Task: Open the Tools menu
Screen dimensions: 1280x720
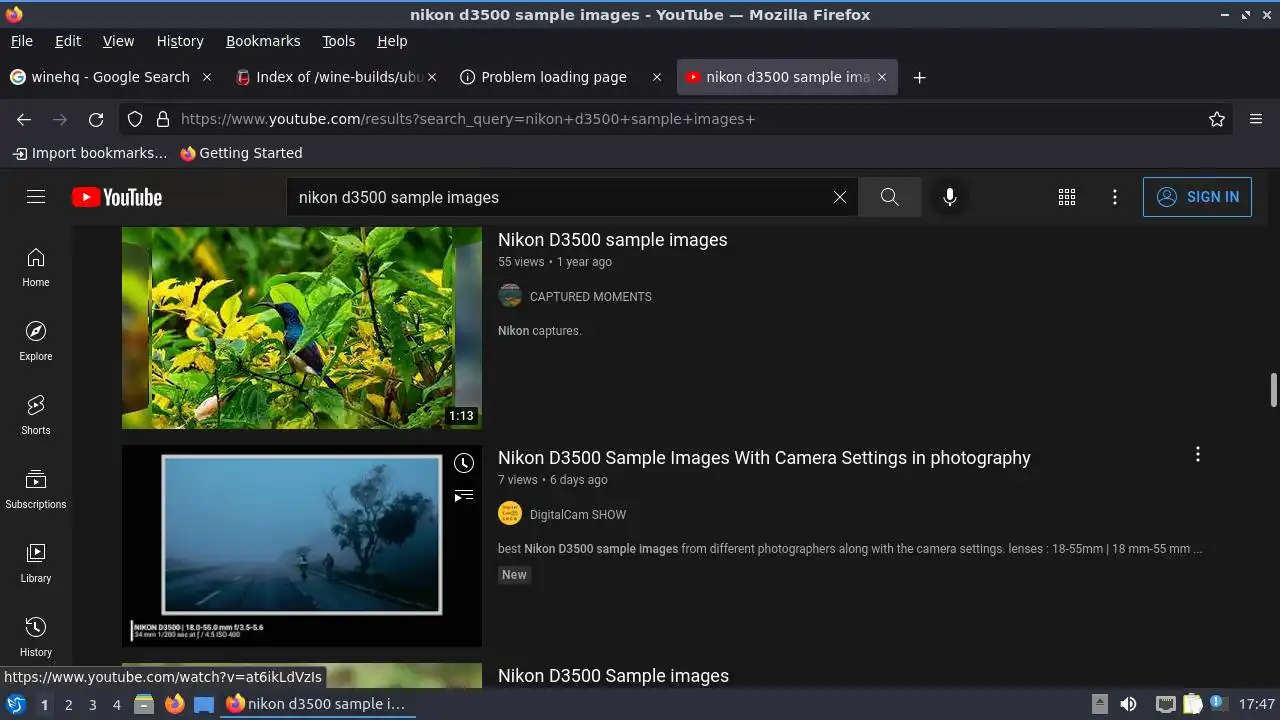Action: coord(339,41)
